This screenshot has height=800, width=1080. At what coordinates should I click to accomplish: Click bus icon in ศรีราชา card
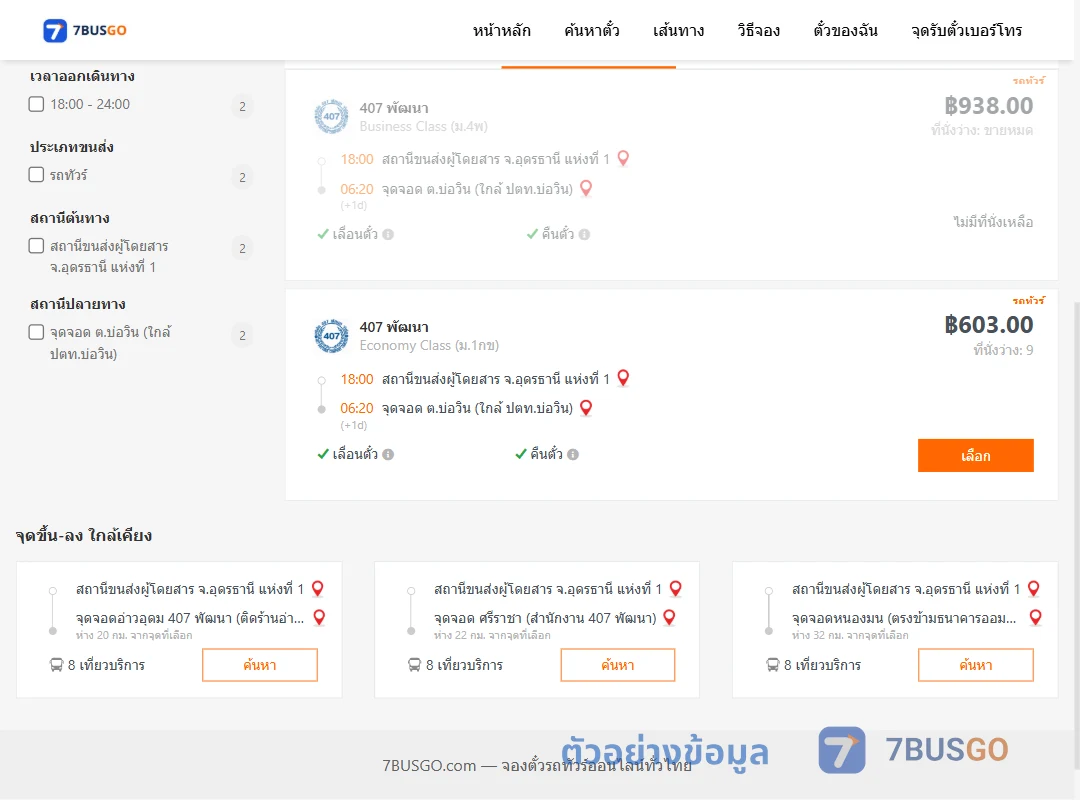point(414,665)
